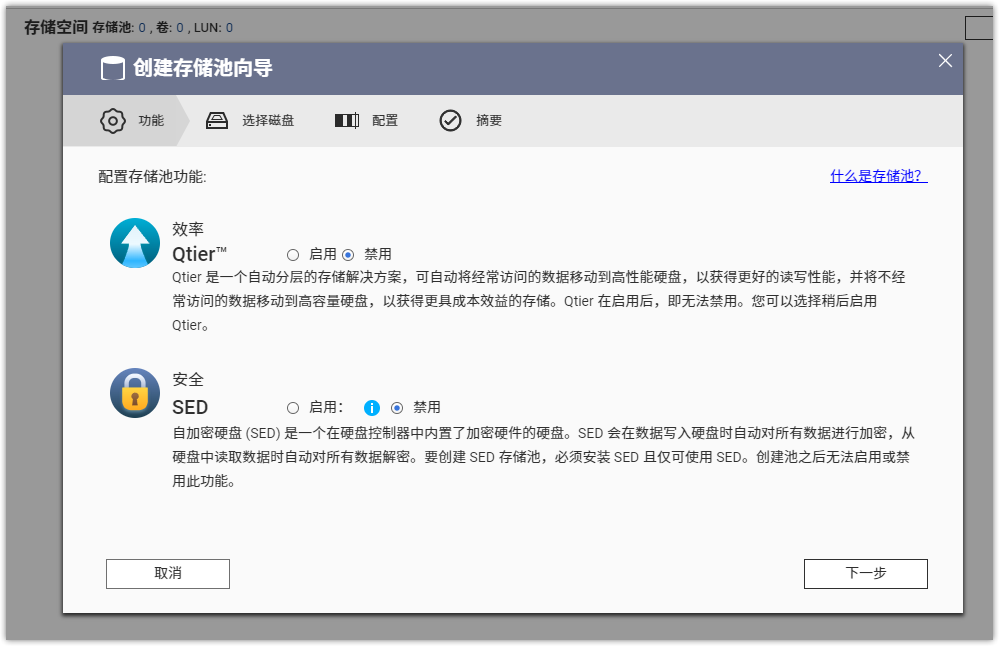The image size is (999, 646).
Task: Enable SED with the 启用 radio button
Action: coord(293,408)
